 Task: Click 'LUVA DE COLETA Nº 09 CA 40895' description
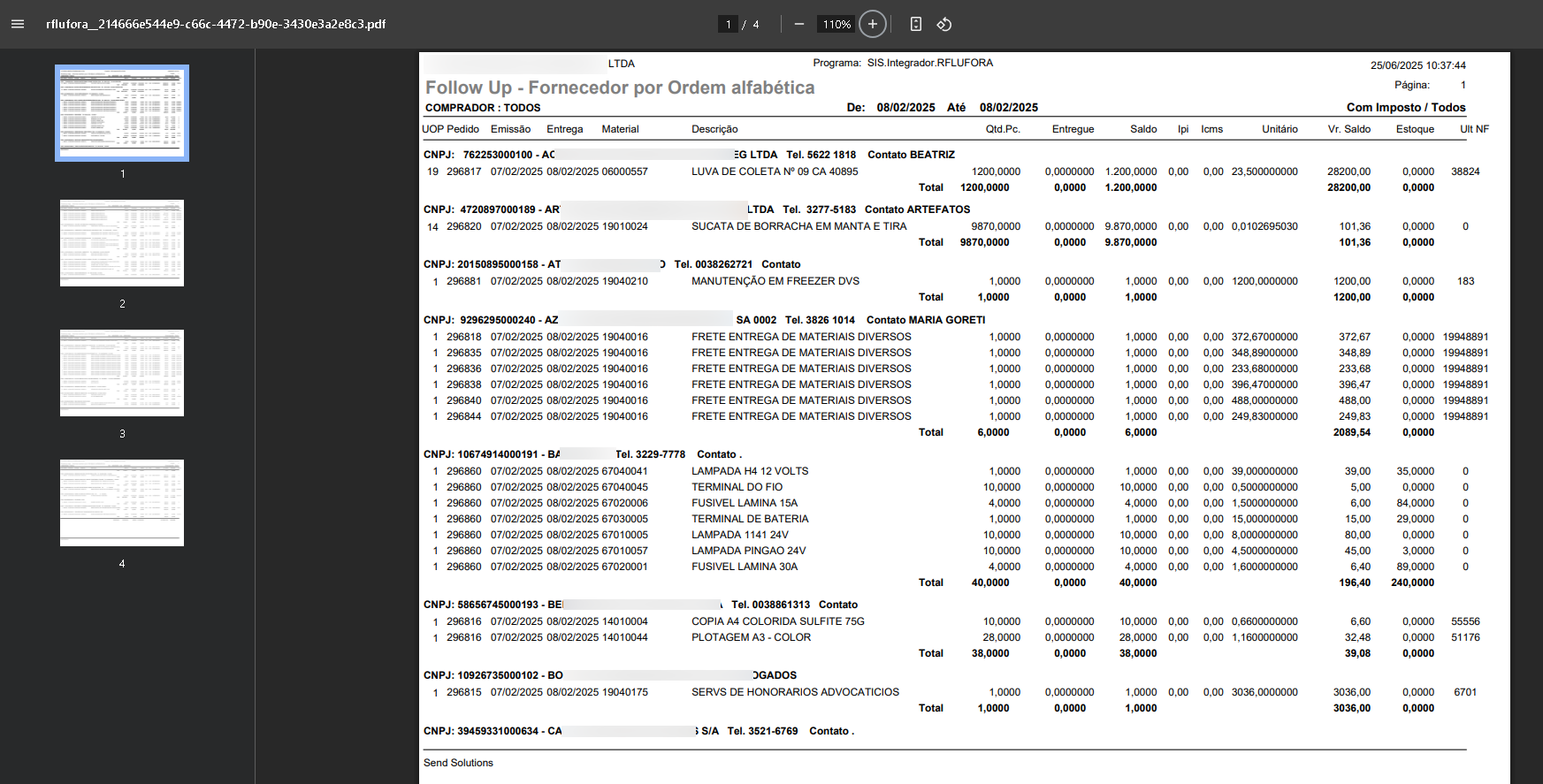click(x=775, y=171)
